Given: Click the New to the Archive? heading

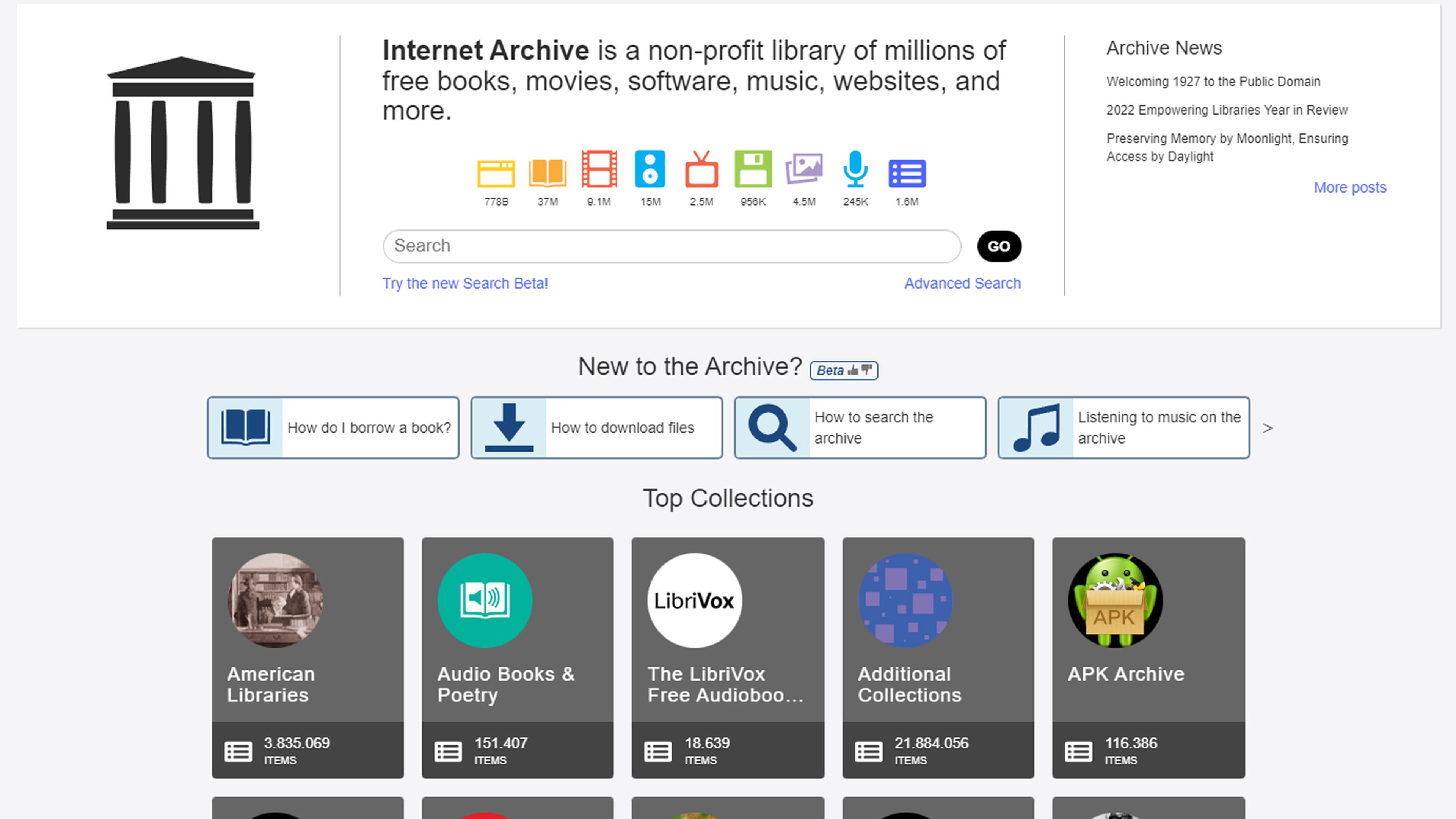Looking at the screenshot, I should click(690, 366).
